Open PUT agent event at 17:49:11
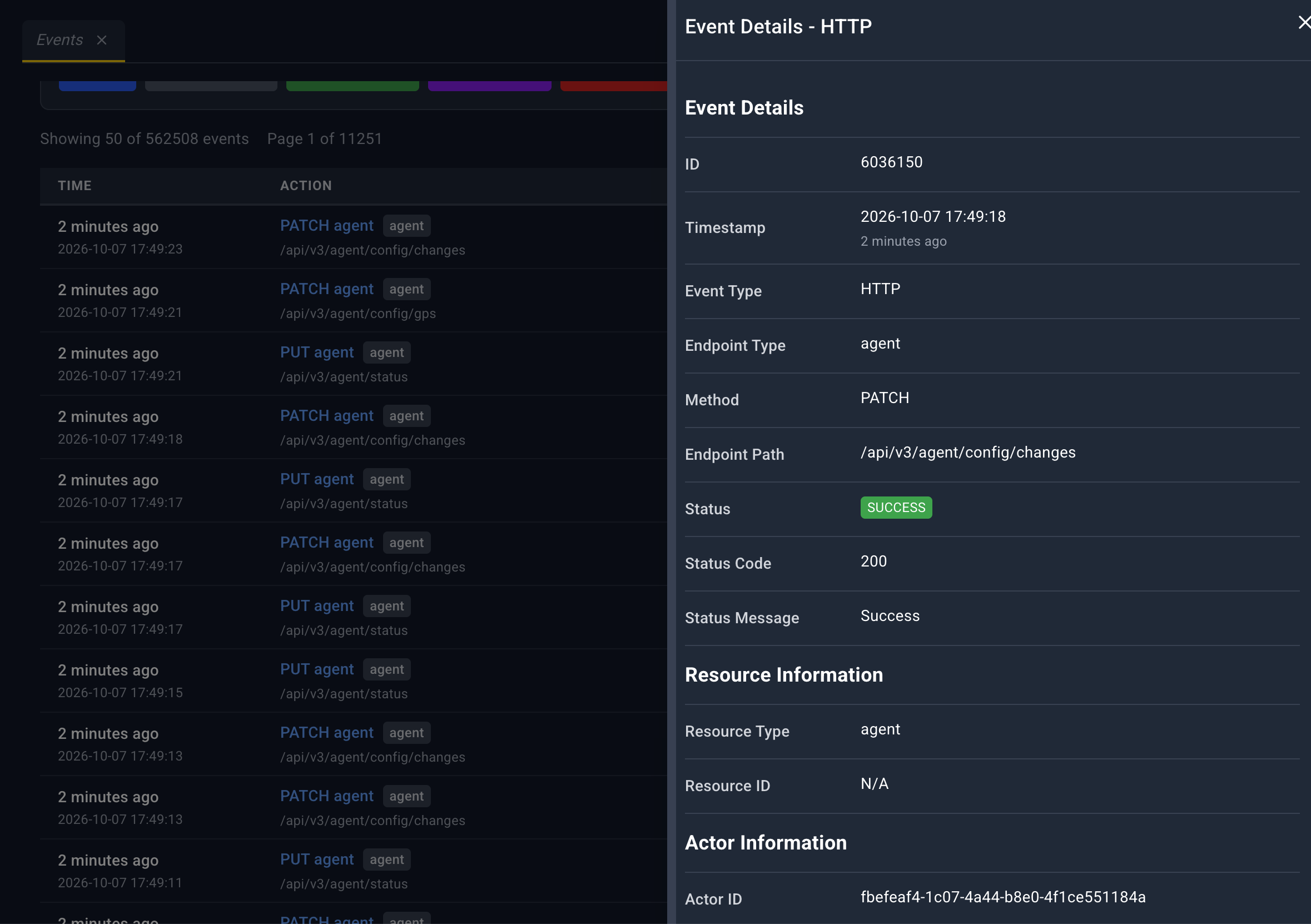The height and width of the screenshot is (924, 1311). pyautogui.click(x=317, y=860)
